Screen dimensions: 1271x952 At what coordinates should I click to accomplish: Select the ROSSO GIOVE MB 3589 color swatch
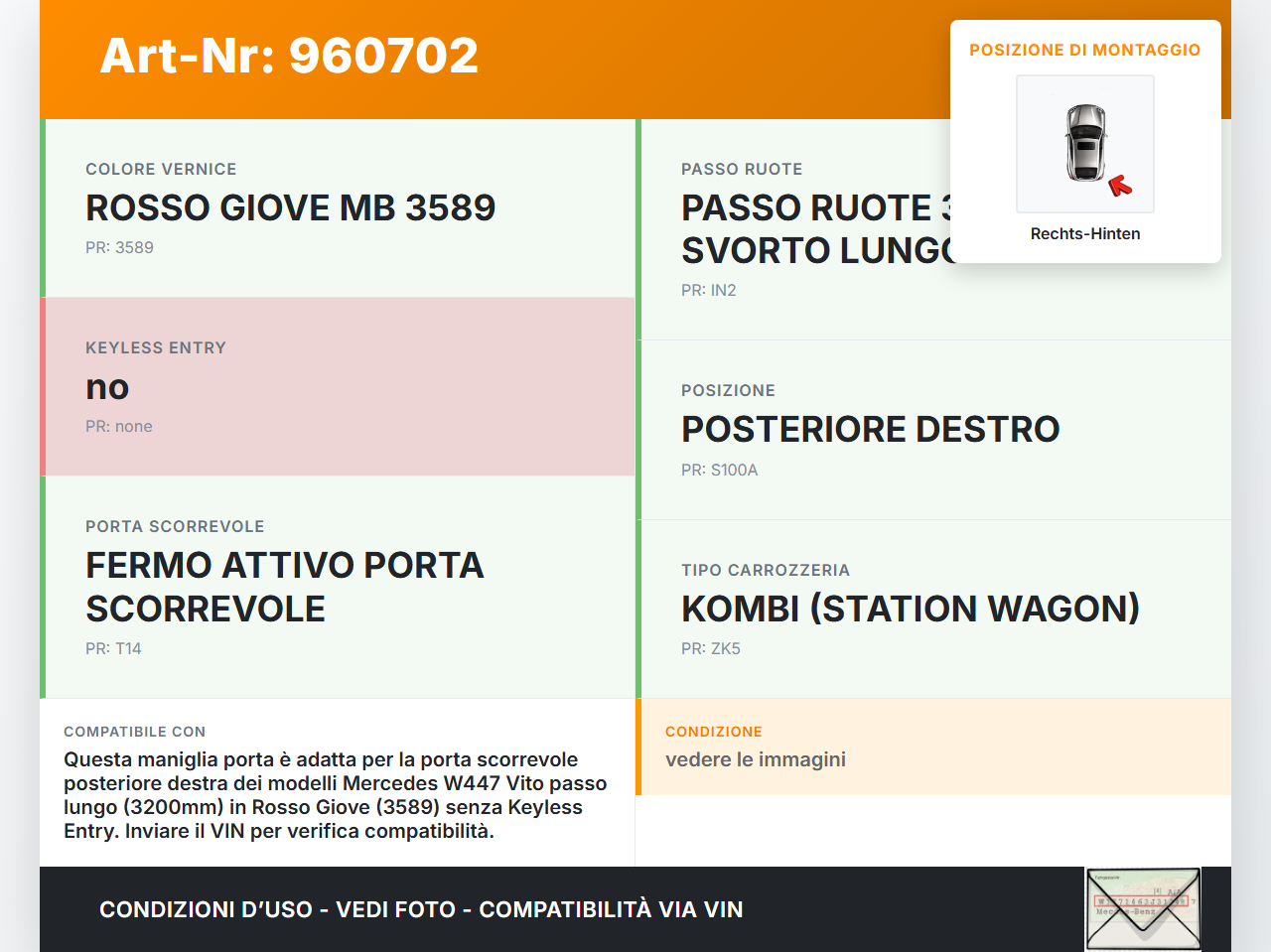[x=291, y=207]
